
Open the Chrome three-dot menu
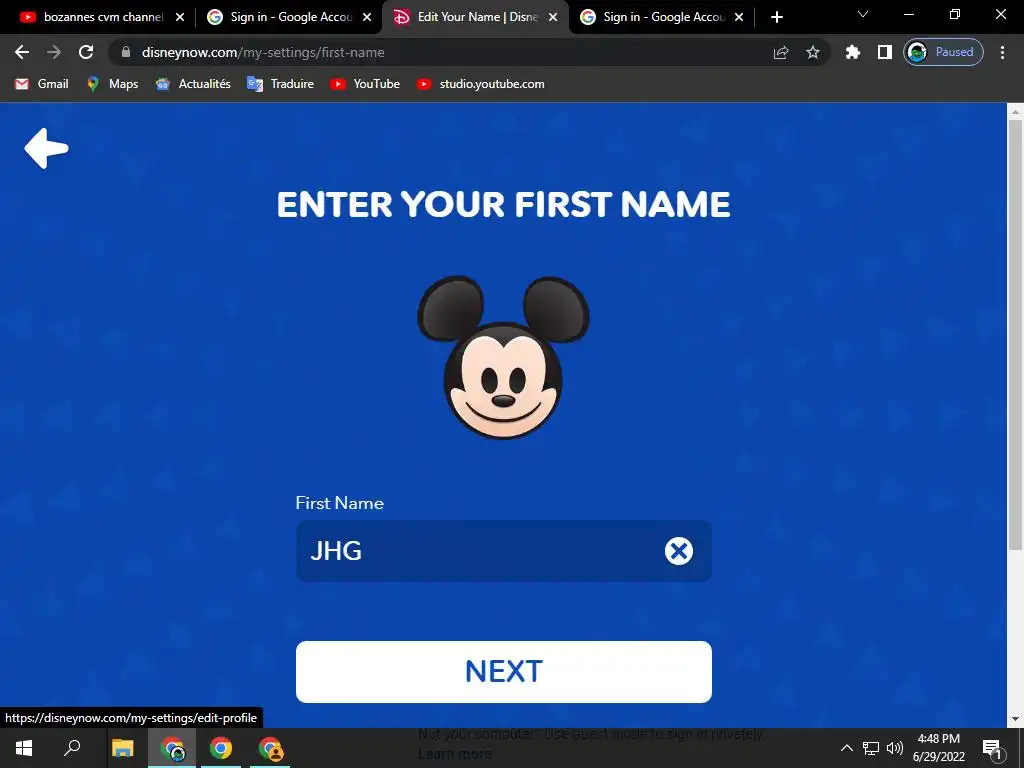click(x=1002, y=52)
